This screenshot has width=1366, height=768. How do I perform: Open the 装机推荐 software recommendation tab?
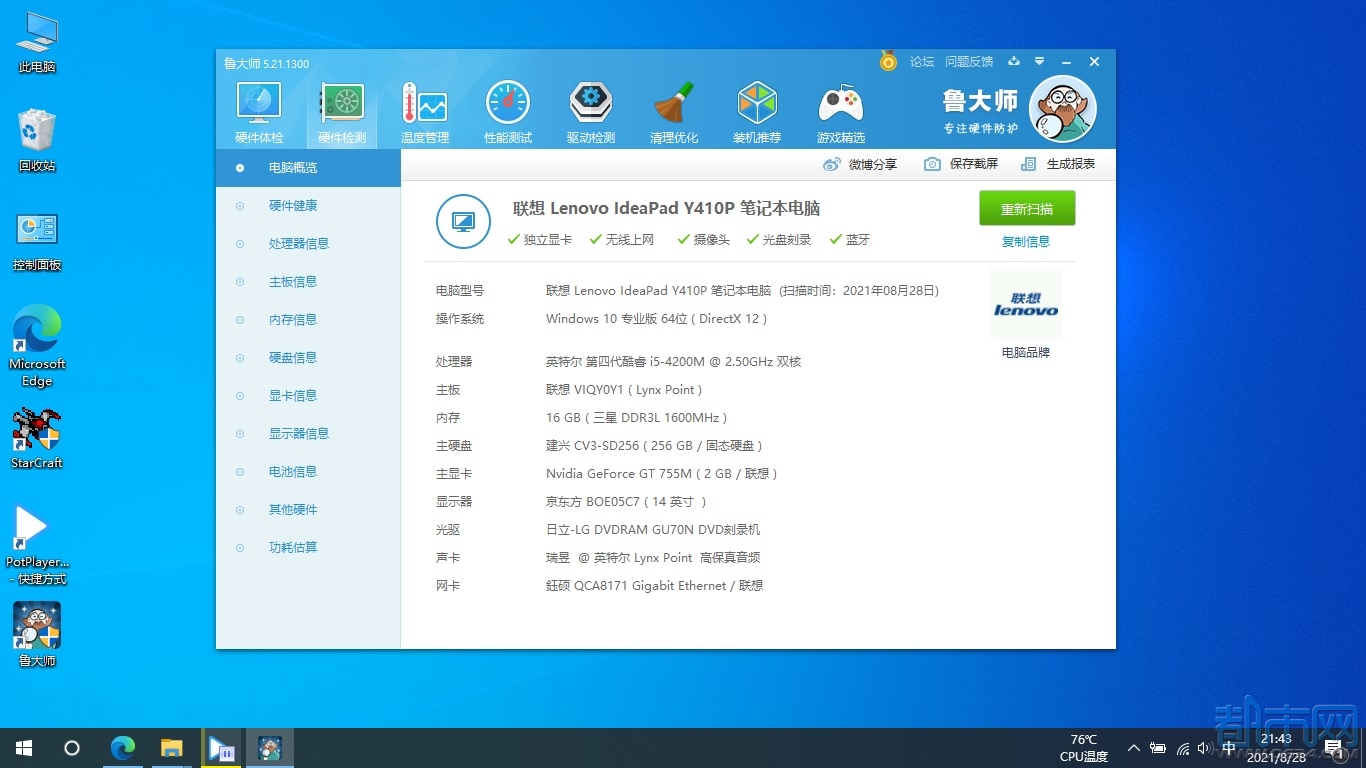tap(757, 113)
